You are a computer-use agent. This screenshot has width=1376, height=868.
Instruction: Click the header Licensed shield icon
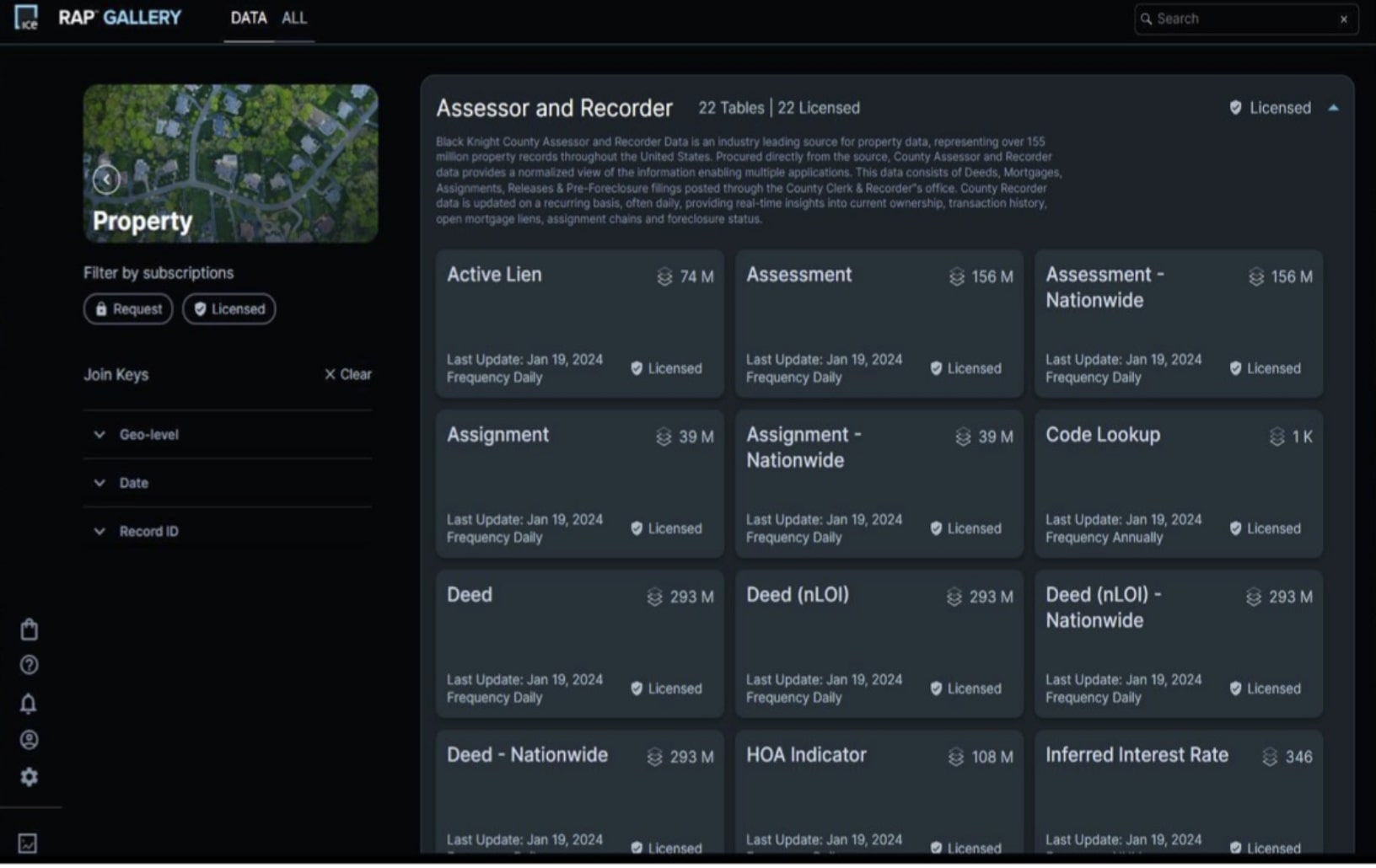coord(1235,107)
